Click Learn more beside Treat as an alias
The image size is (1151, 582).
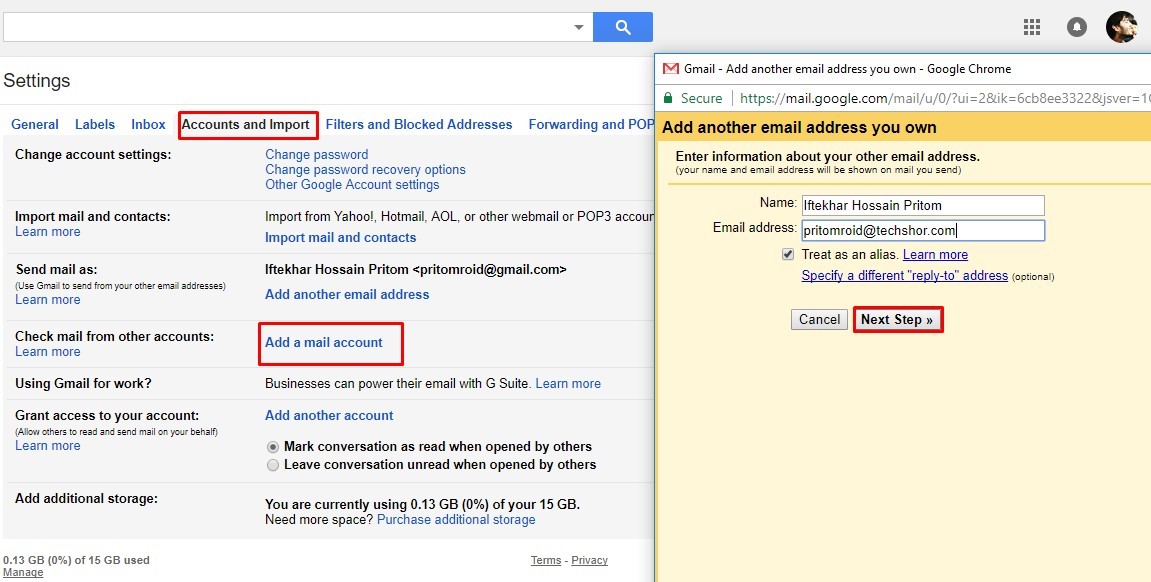coord(935,255)
